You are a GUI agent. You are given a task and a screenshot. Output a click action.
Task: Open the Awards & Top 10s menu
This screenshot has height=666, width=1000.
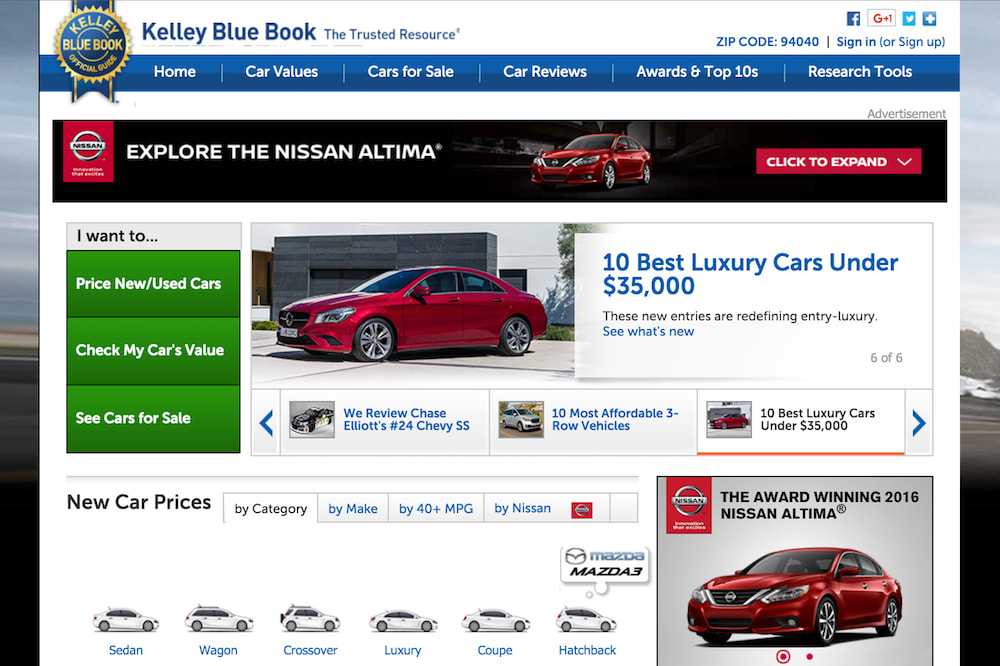[697, 71]
